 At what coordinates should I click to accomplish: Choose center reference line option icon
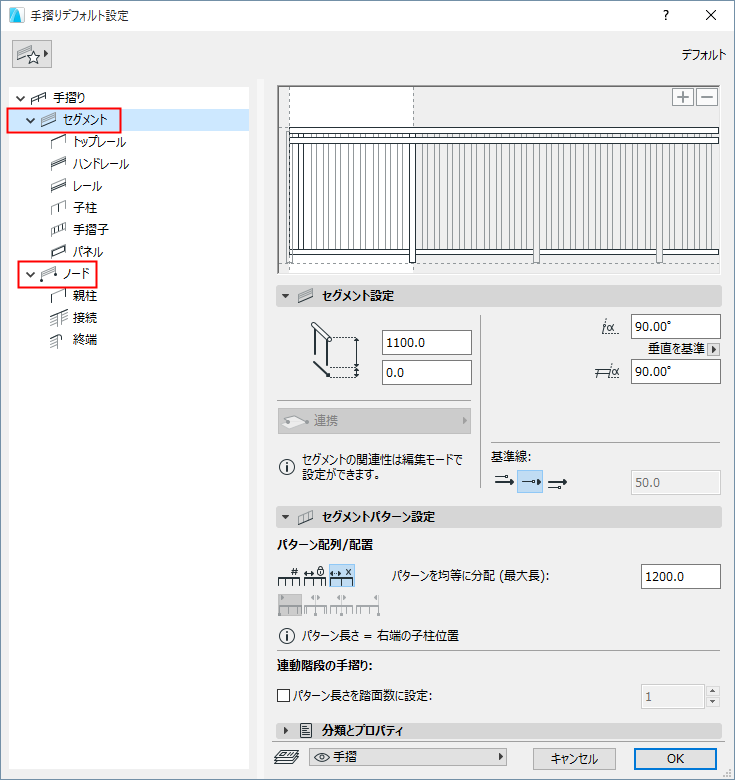(x=530, y=482)
